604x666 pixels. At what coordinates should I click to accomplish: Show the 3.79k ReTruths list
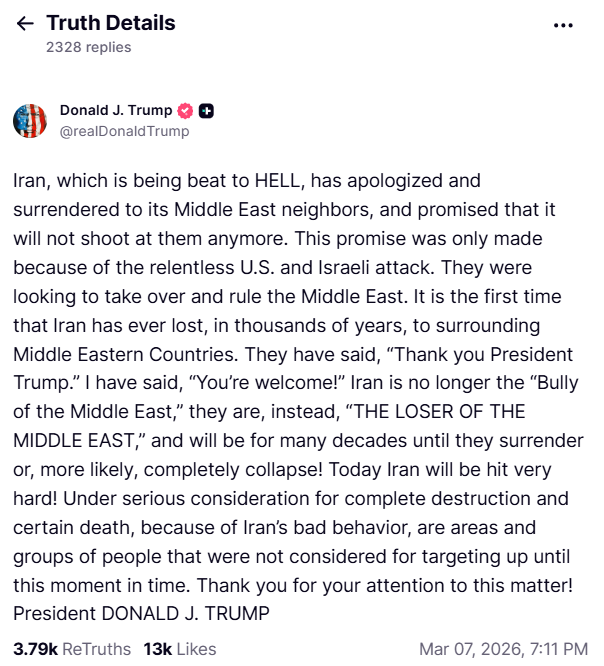point(72,648)
